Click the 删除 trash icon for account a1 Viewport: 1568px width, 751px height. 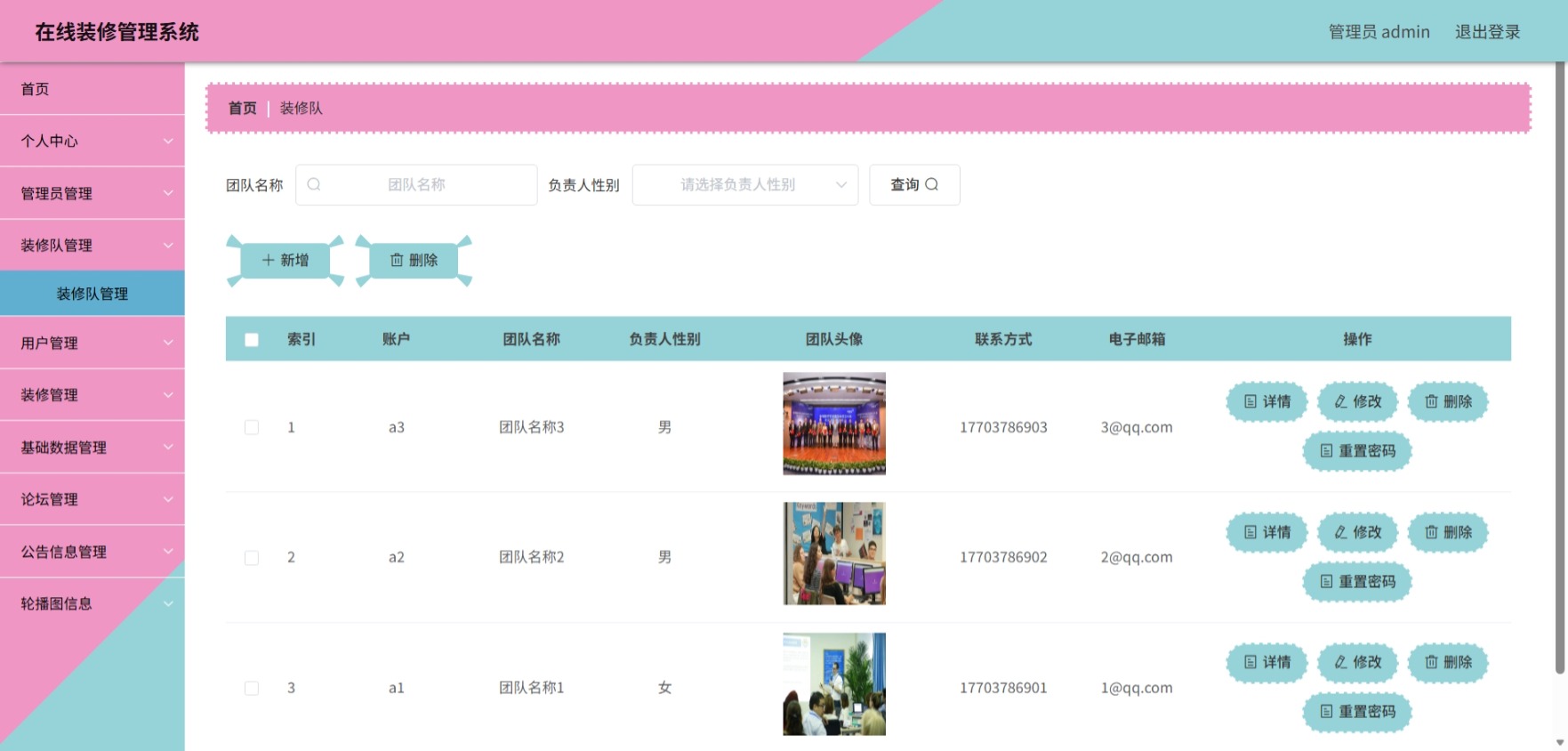click(1431, 662)
